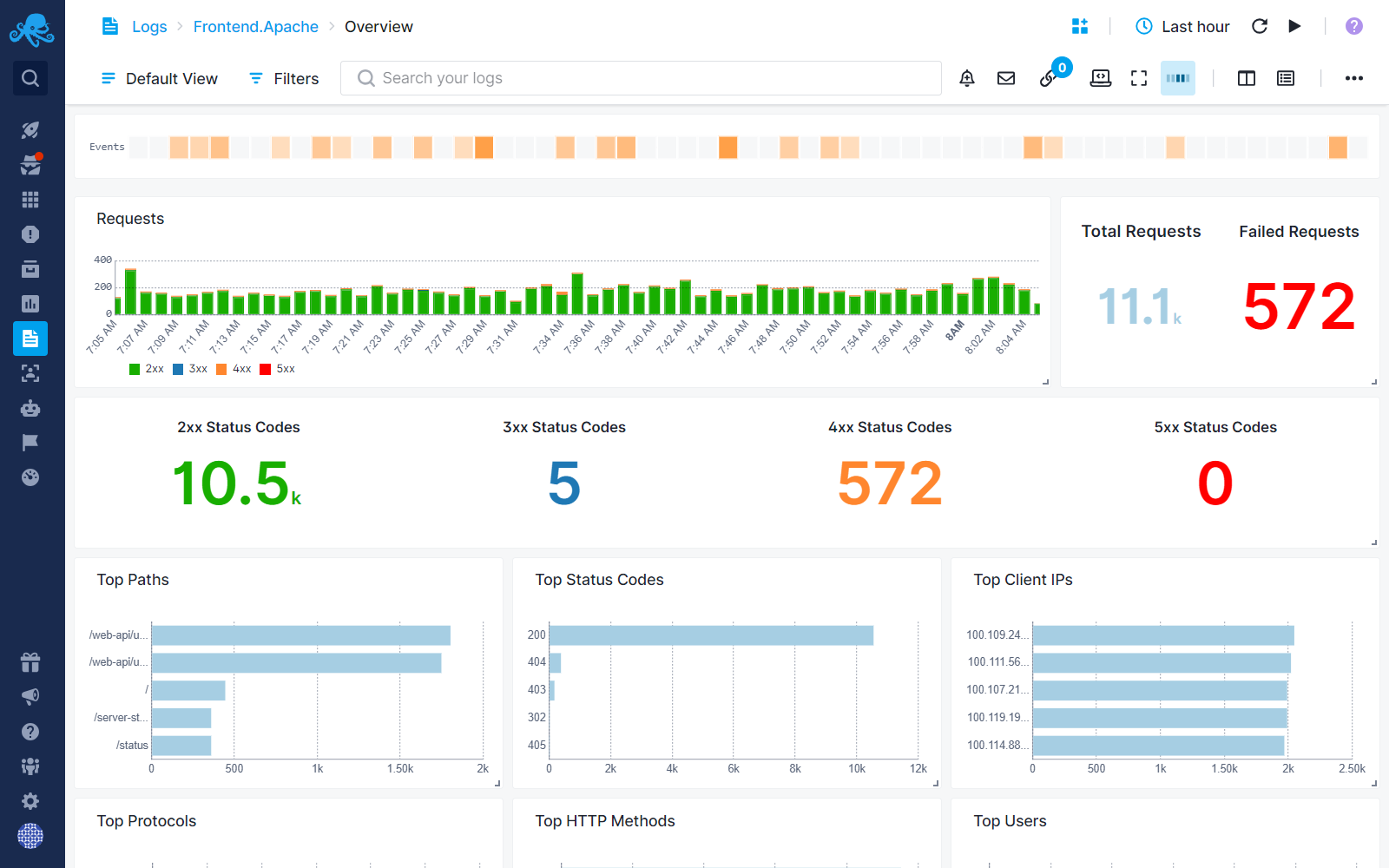Click the Failed Requests value 572
Screen dimensions: 1389x868
(x=1299, y=306)
